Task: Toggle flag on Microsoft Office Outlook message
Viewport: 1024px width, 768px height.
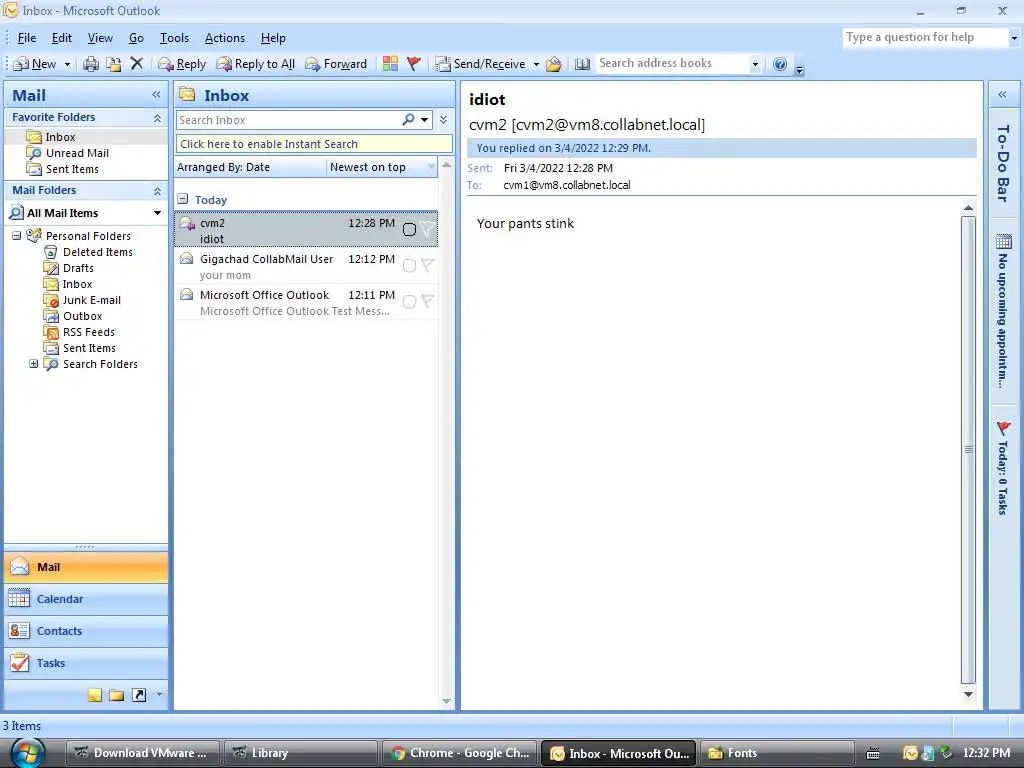Action: coord(428,301)
